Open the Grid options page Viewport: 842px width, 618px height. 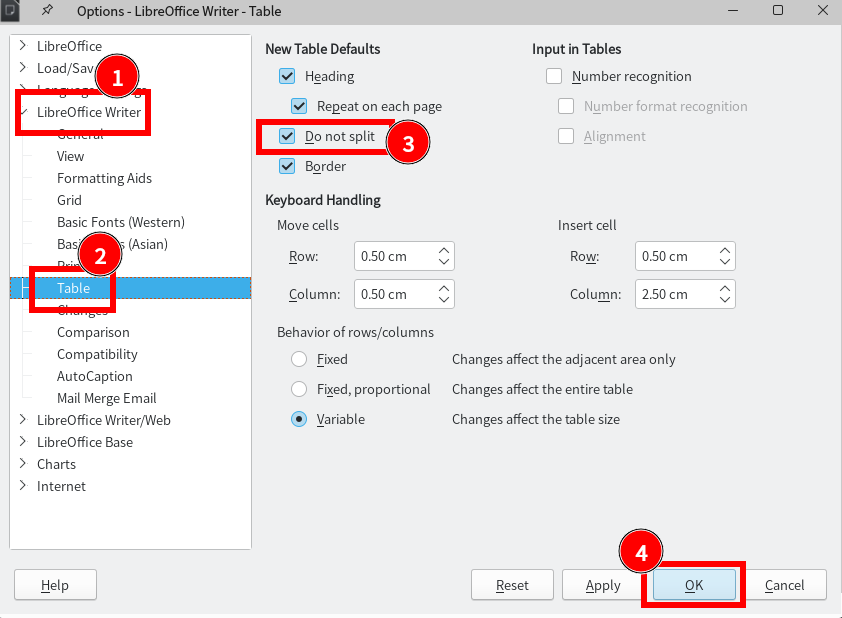coord(69,200)
